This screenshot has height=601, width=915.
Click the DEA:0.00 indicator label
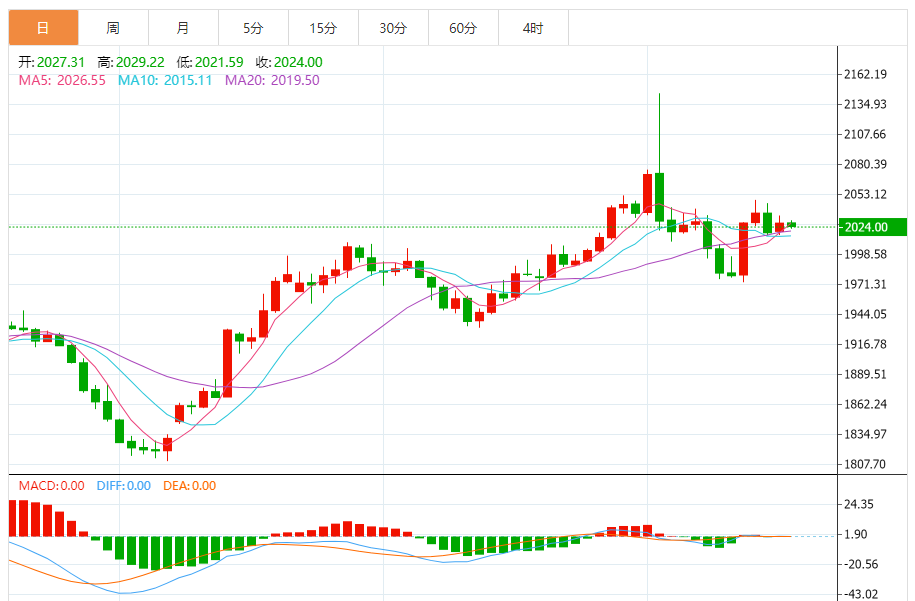(190, 485)
